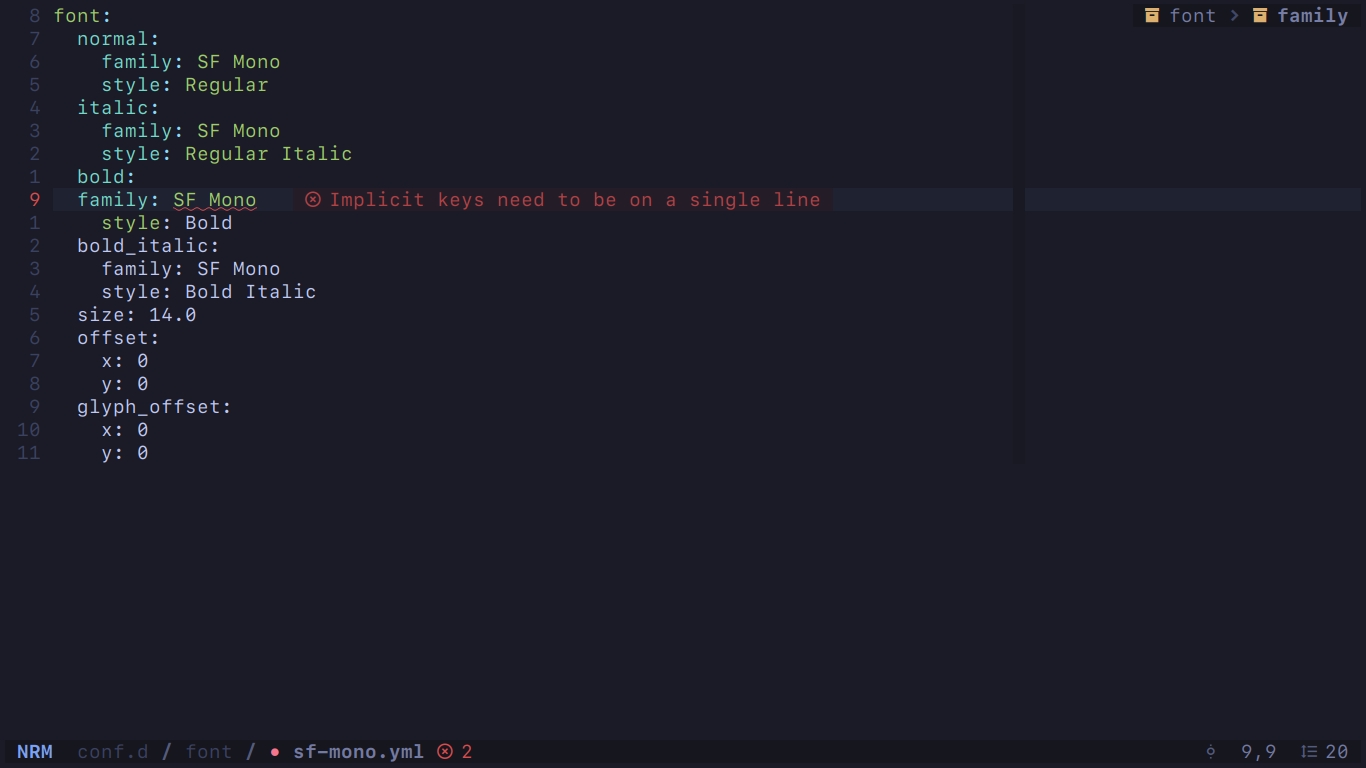Open the font folder in the status path
This screenshot has height=768, width=1366.
(x=209, y=751)
